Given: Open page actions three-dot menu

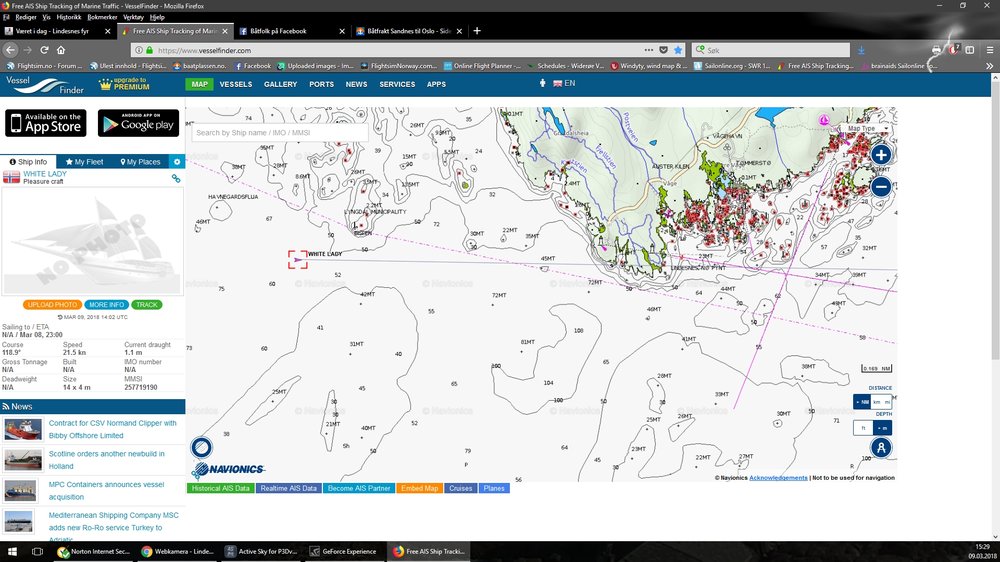Looking at the screenshot, I should (649, 50).
